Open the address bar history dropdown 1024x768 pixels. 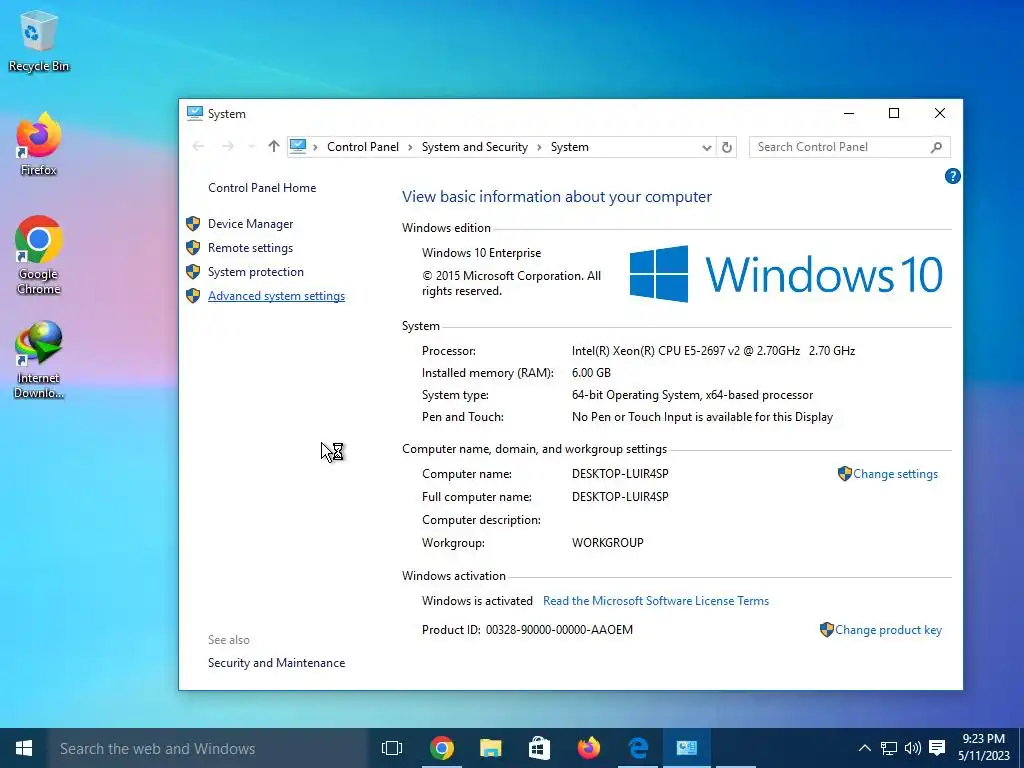pos(707,147)
